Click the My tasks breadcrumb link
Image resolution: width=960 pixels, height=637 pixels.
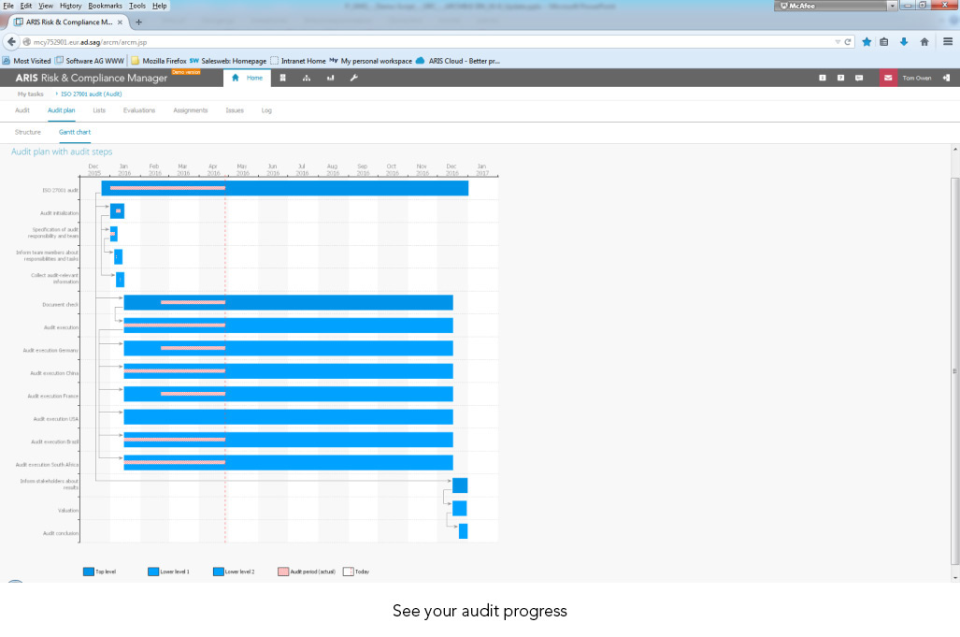pos(30,93)
